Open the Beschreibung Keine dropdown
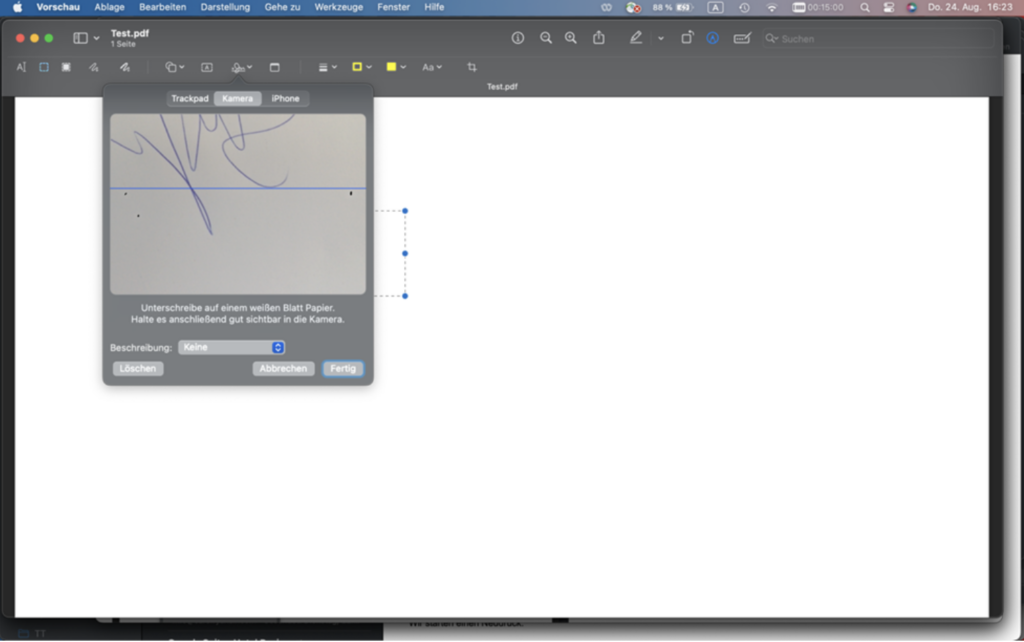1024x642 pixels. [232, 347]
